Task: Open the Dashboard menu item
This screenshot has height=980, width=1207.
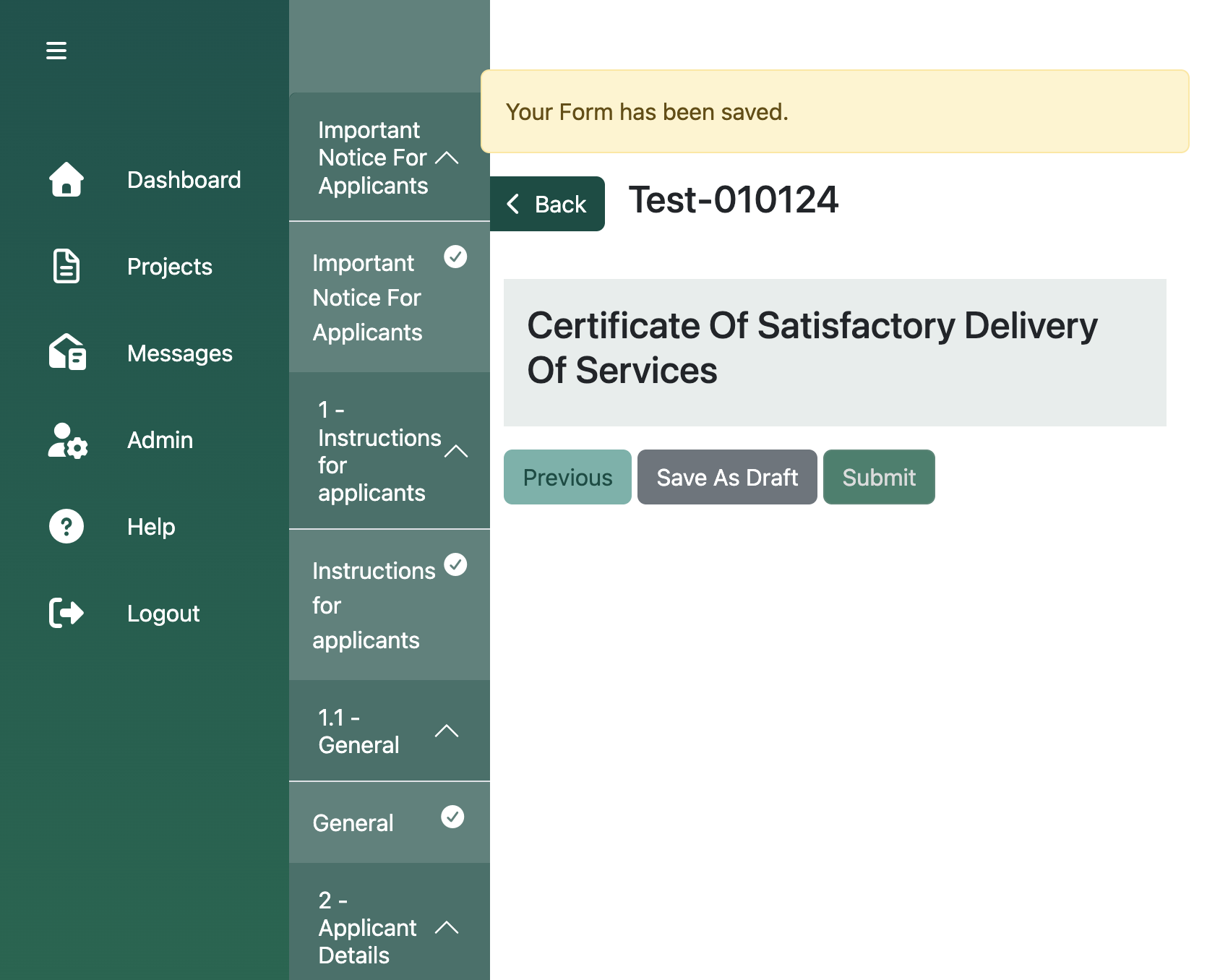Action: [184, 180]
